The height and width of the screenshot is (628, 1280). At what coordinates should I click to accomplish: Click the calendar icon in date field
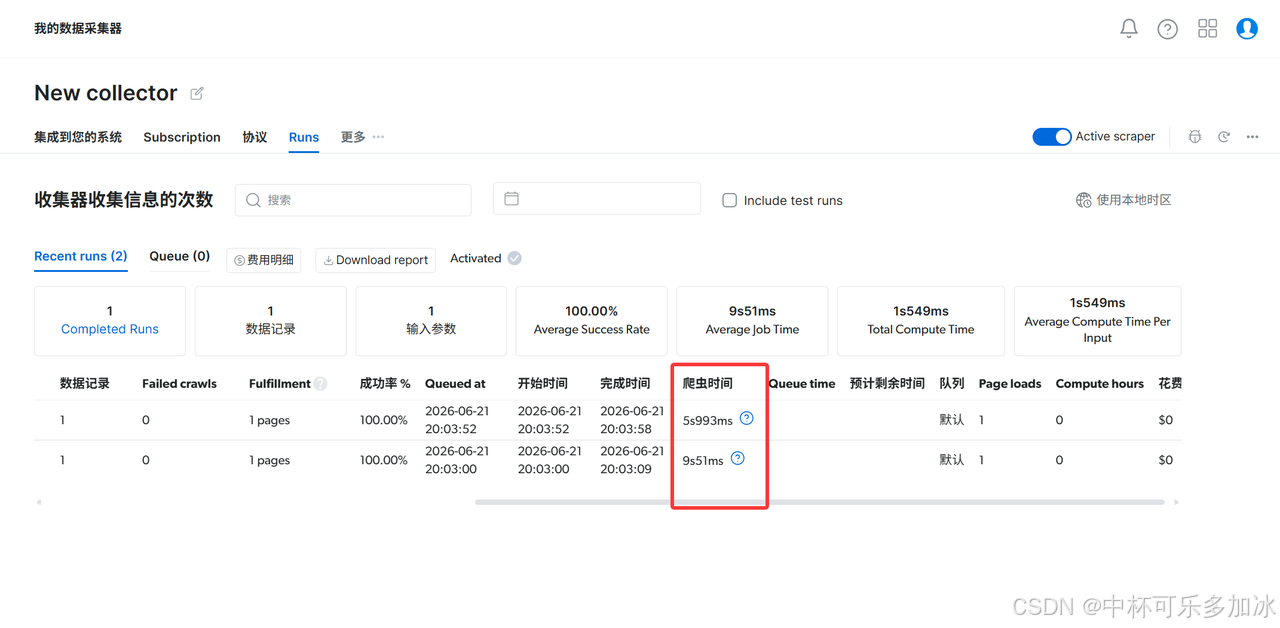pyautogui.click(x=511, y=199)
